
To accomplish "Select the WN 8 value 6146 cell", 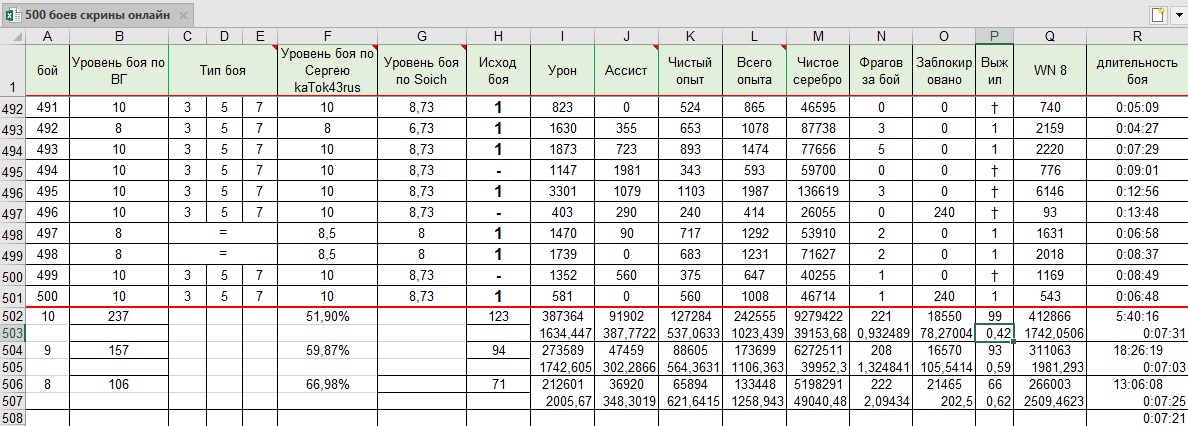I will coord(1049,190).
